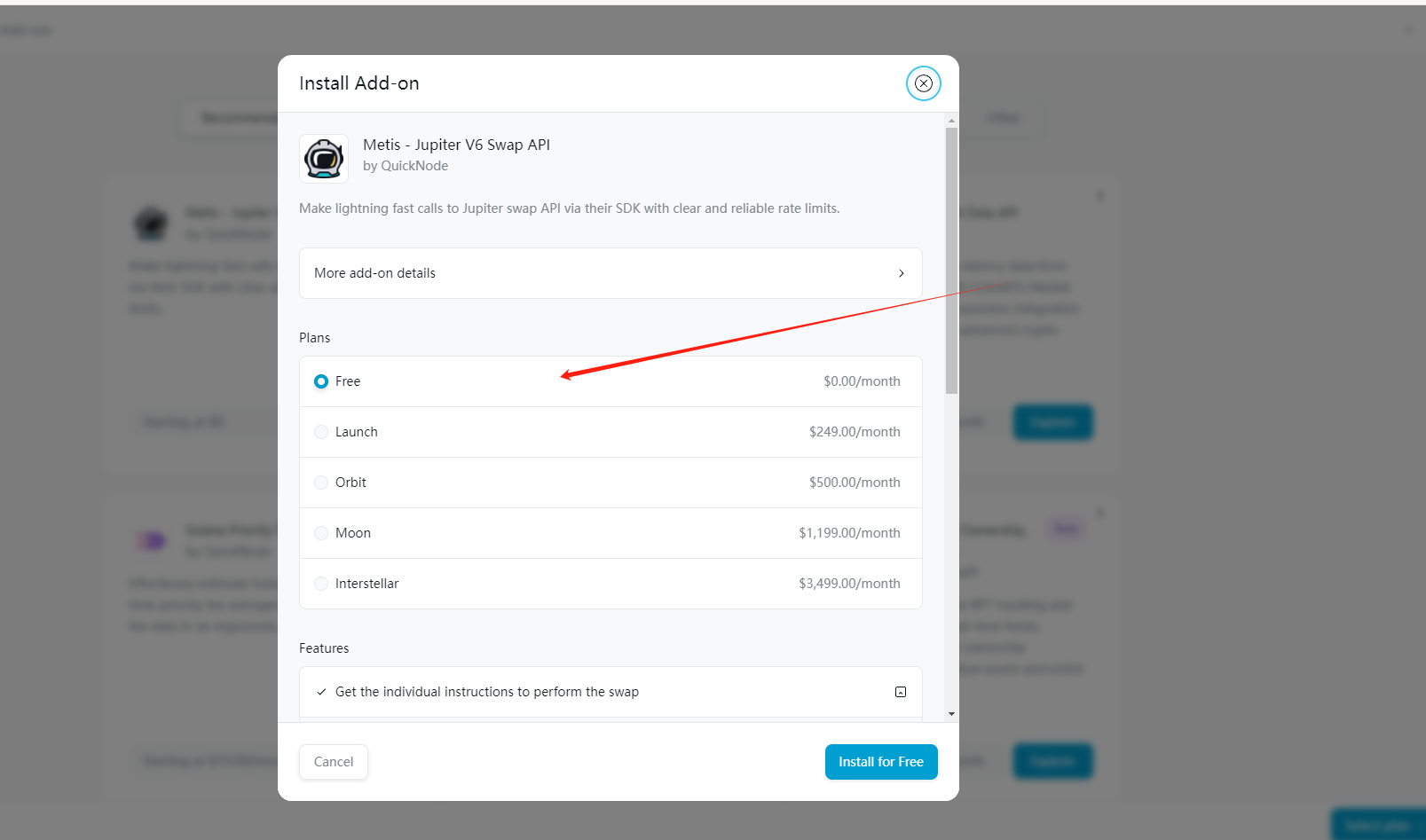
Task: Click the $0.00/month price text
Action: pos(862,381)
